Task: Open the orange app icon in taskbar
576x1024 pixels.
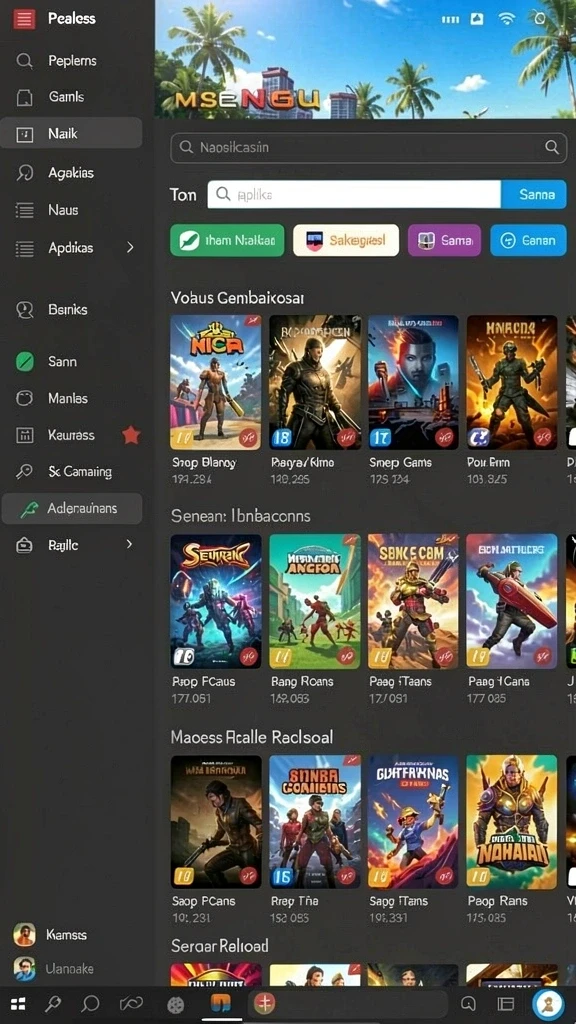Action: pyautogui.click(x=221, y=1003)
